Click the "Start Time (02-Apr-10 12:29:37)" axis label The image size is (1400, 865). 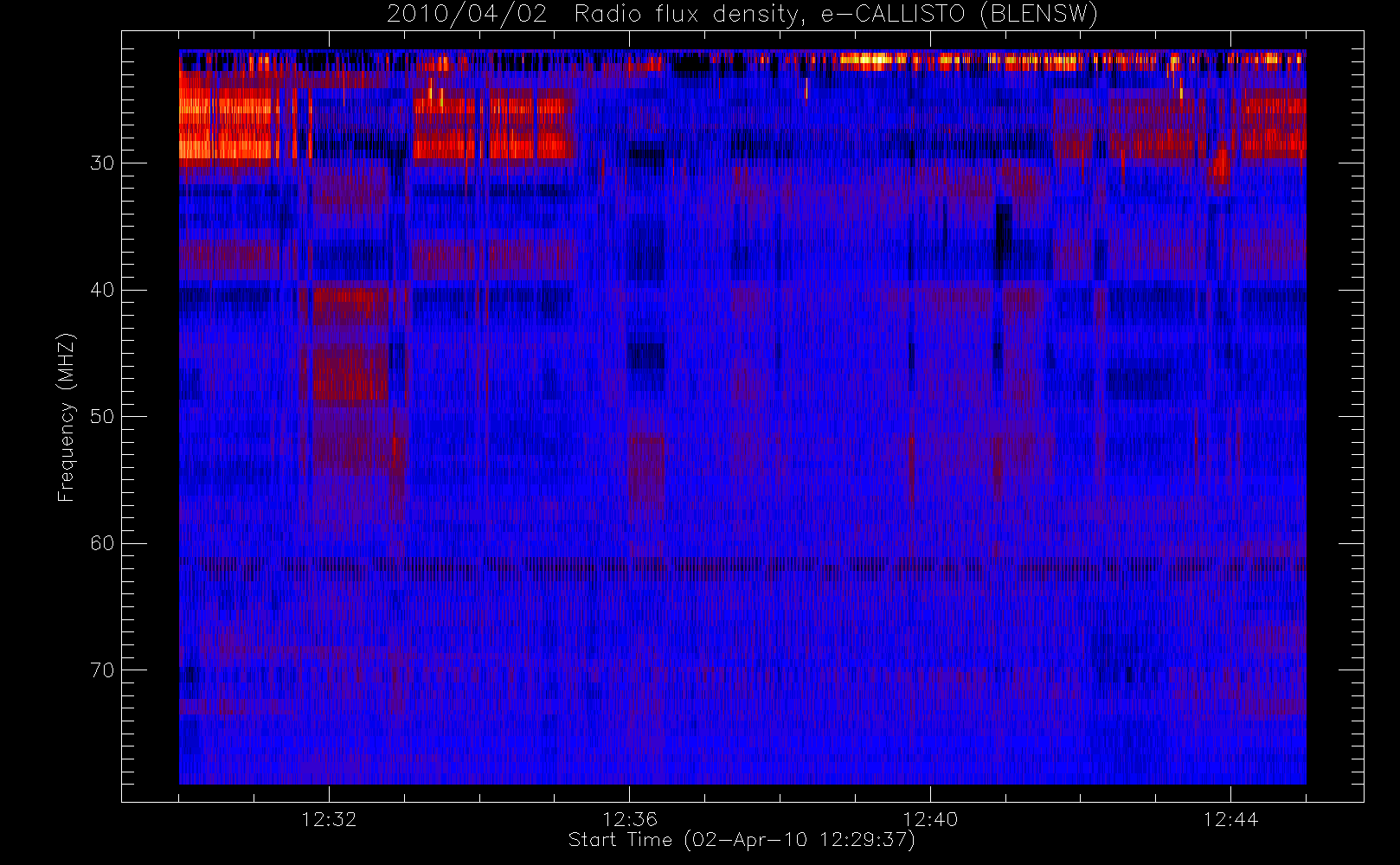pyautogui.click(x=742, y=840)
